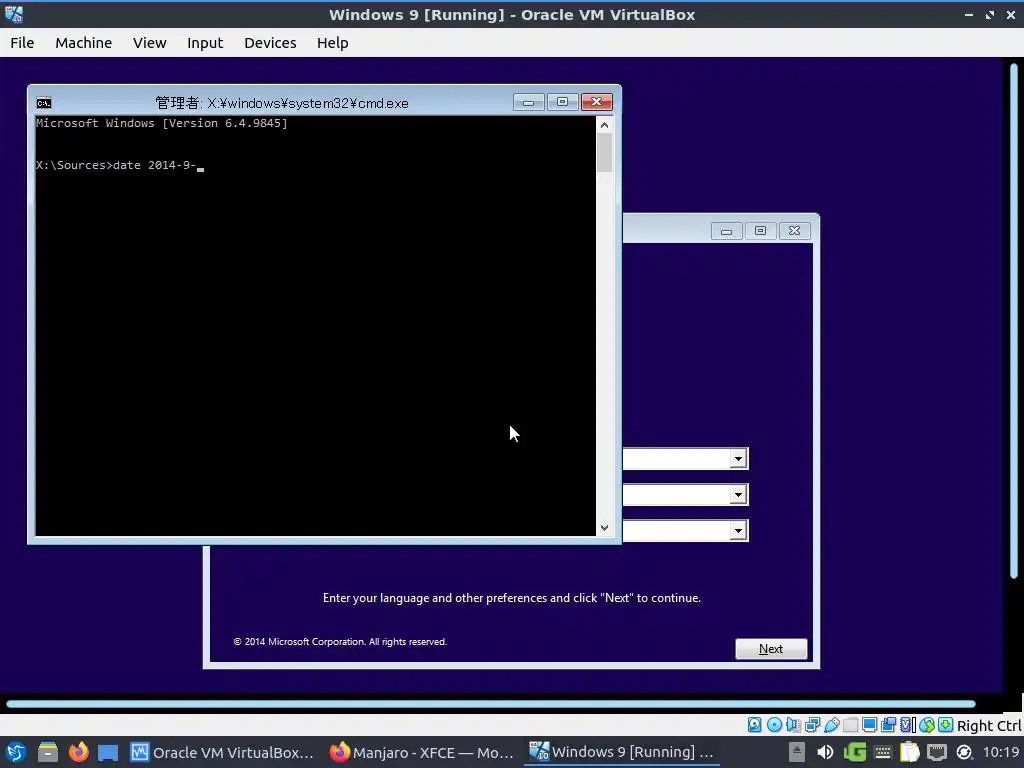
Task: Click the Microsoft Windows version line in cmd
Action: pos(161,123)
